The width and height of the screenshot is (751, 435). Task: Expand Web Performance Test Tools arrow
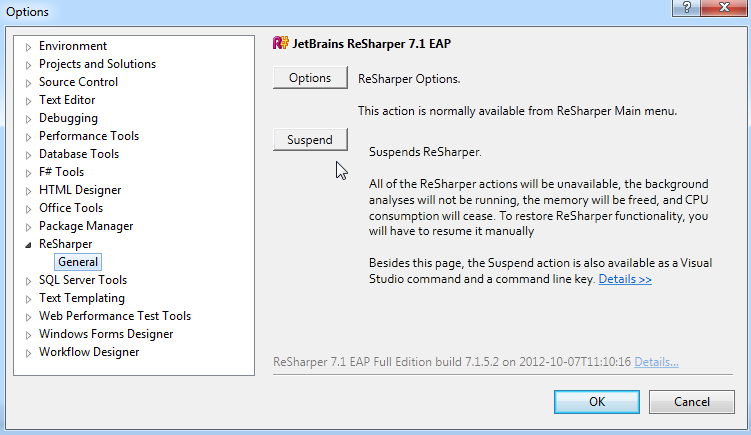28,317
